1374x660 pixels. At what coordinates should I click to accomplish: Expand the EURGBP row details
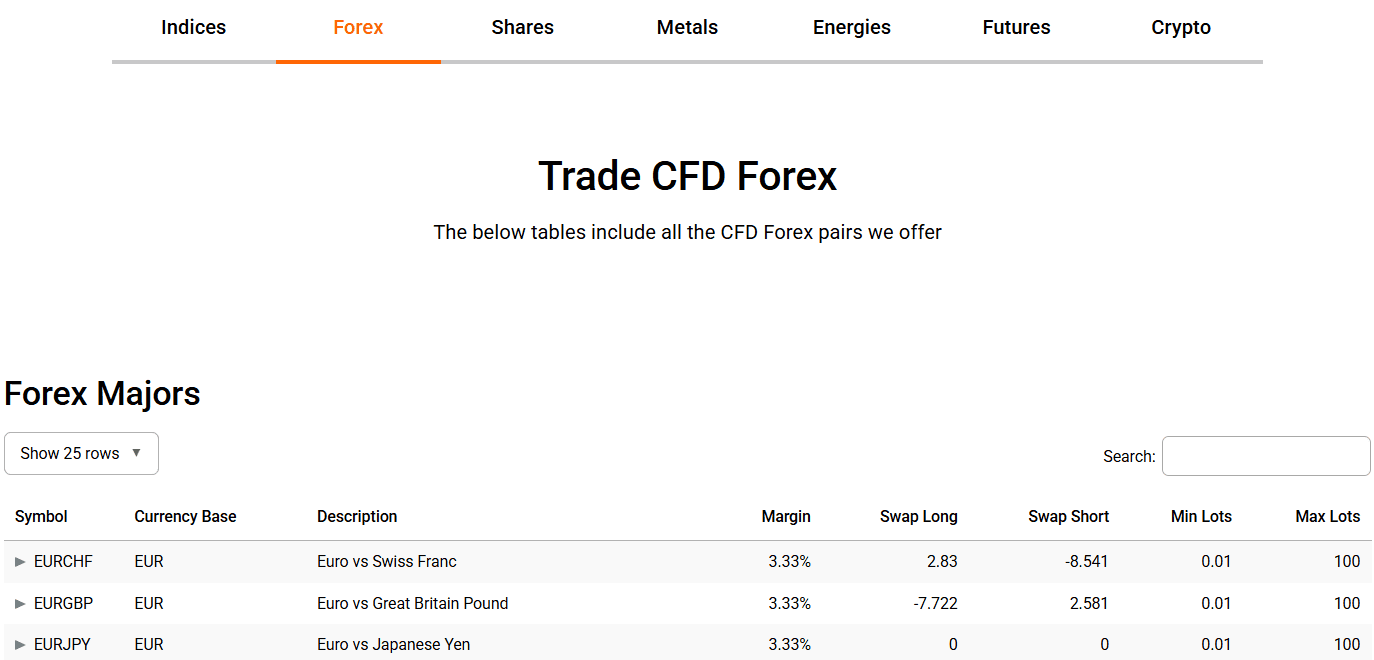click(20, 603)
